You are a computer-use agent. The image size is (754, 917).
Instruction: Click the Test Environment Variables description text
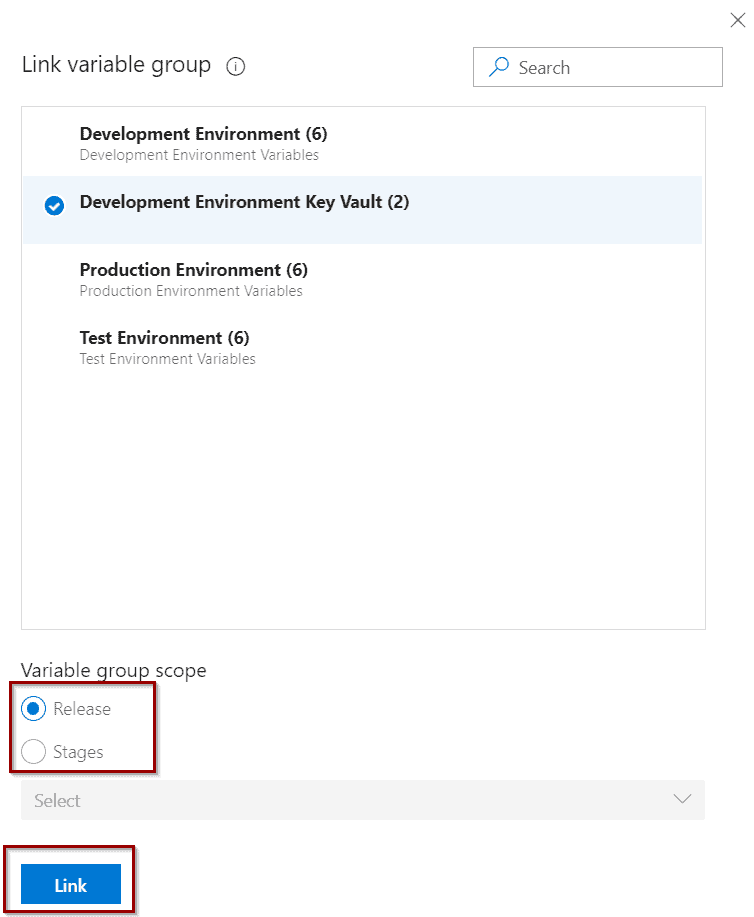tap(167, 358)
